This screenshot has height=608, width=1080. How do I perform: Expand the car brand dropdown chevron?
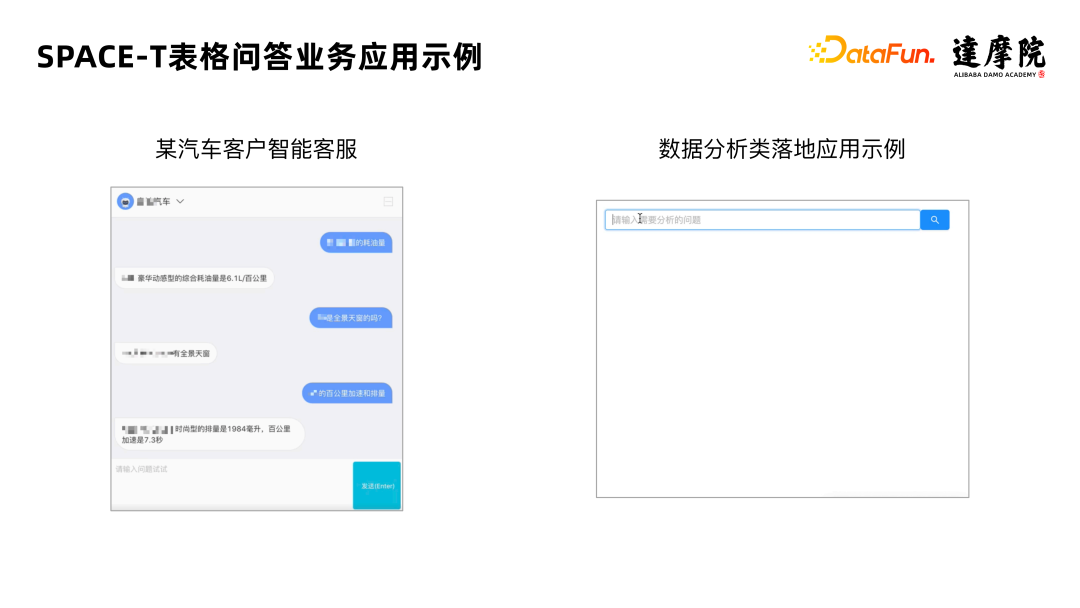tap(180, 202)
